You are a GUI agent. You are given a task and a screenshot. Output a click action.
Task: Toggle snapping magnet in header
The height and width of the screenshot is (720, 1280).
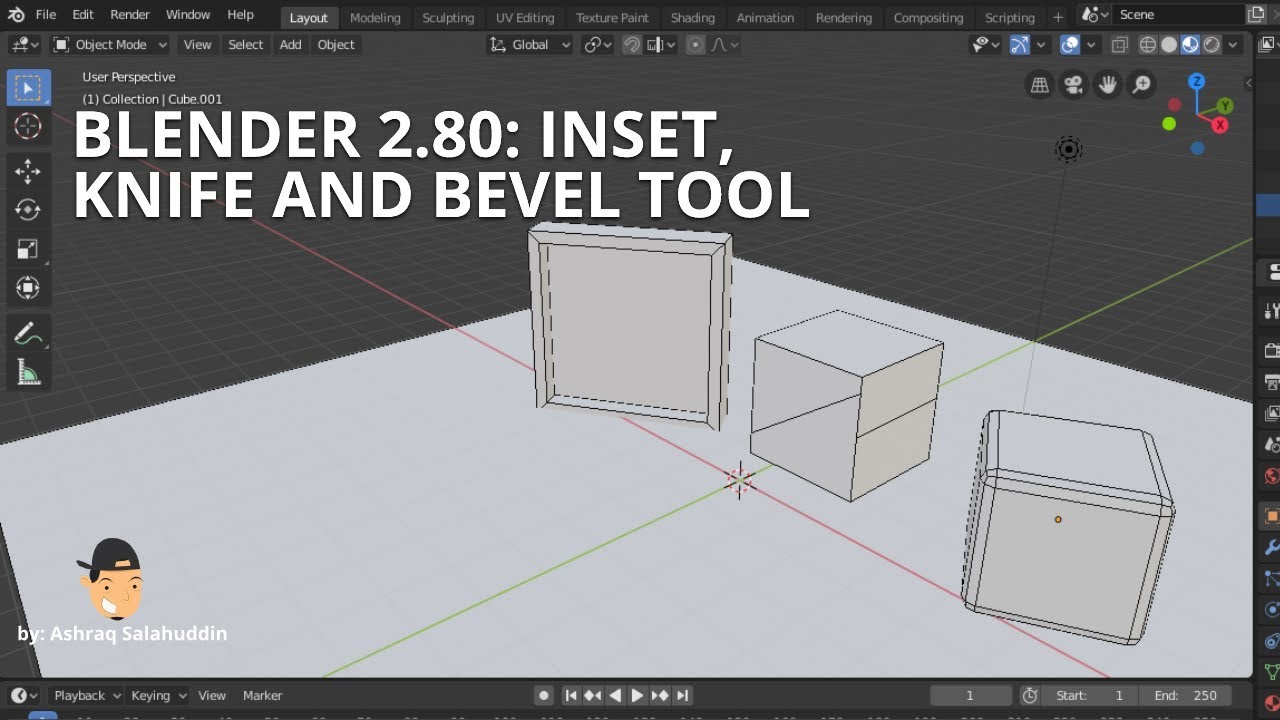coord(631,45)
